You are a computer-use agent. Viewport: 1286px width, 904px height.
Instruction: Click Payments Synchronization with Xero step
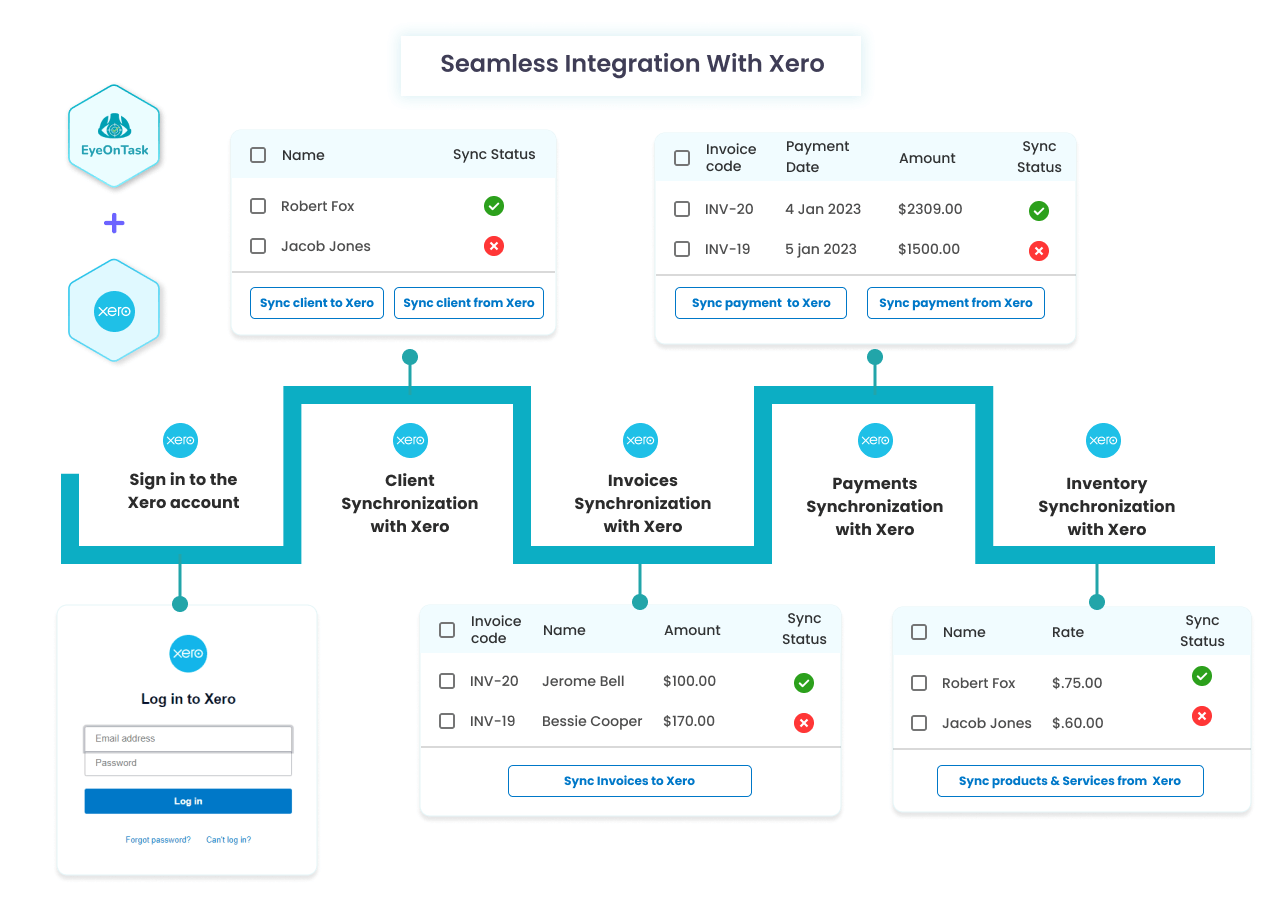875,506
